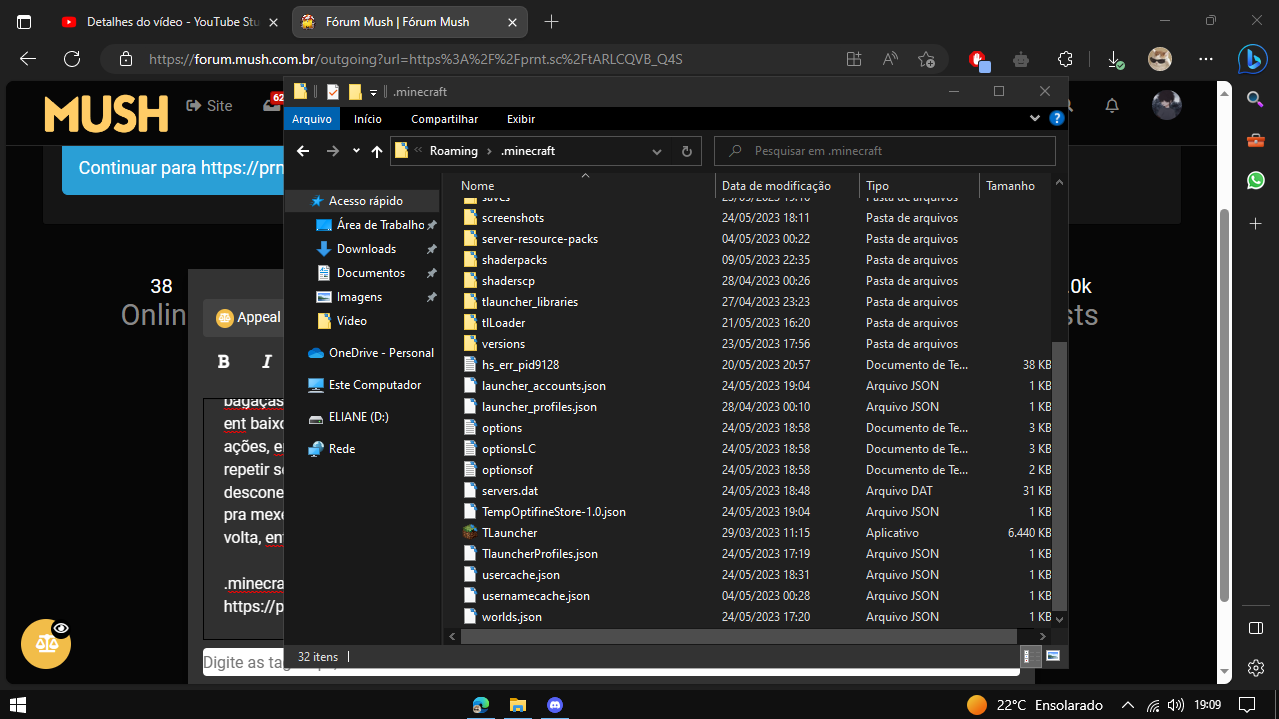Open WhatsApp in Edge sidebar
Screen dimensions: 1279x719
(x=1256, y=181)
